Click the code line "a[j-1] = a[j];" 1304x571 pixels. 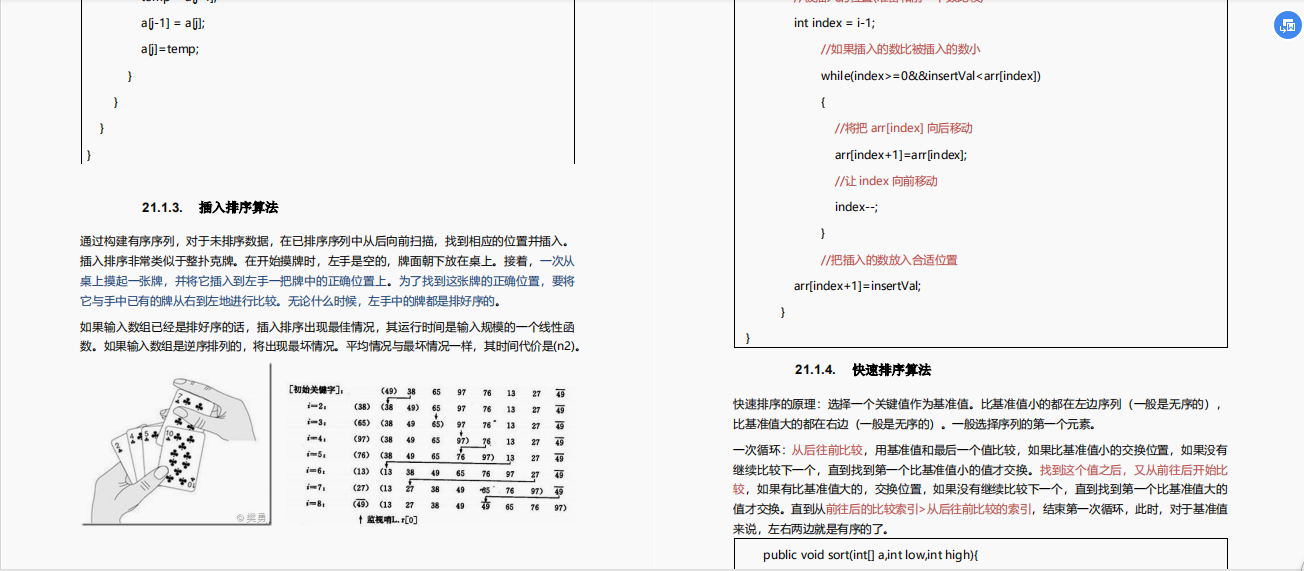(174, 22)
